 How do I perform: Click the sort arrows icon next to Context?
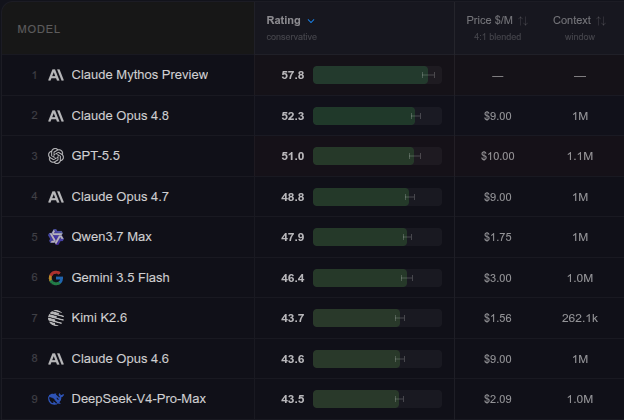[601, 21]
